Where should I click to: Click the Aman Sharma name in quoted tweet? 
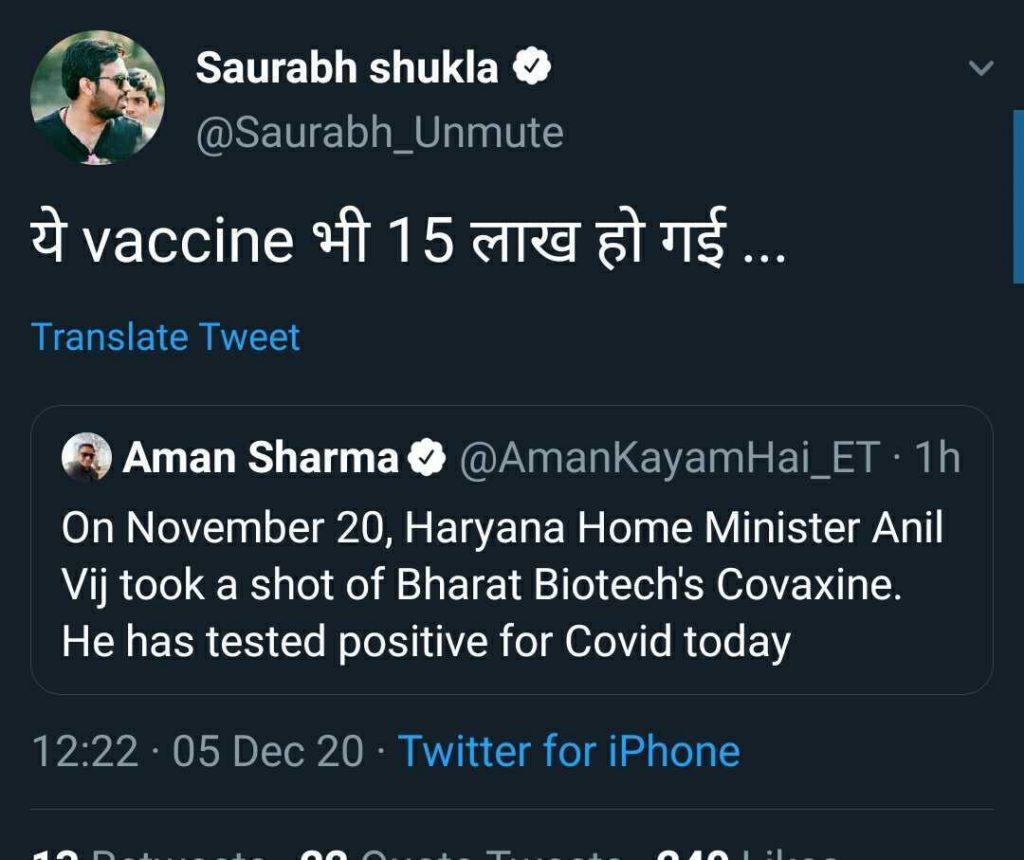(260, 458)
